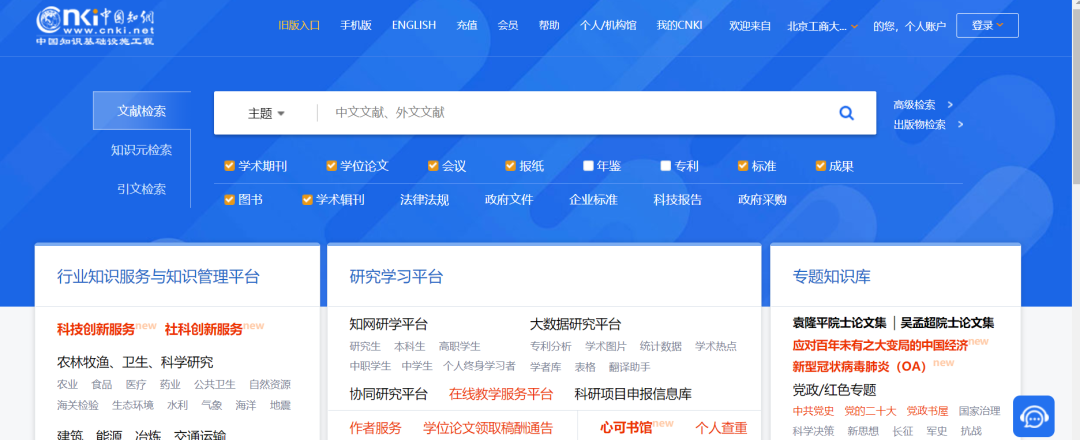Viewport: 1080px width, 440px height.
Task: Open 企业标准 database link
Action: click(x=593, y=200)
